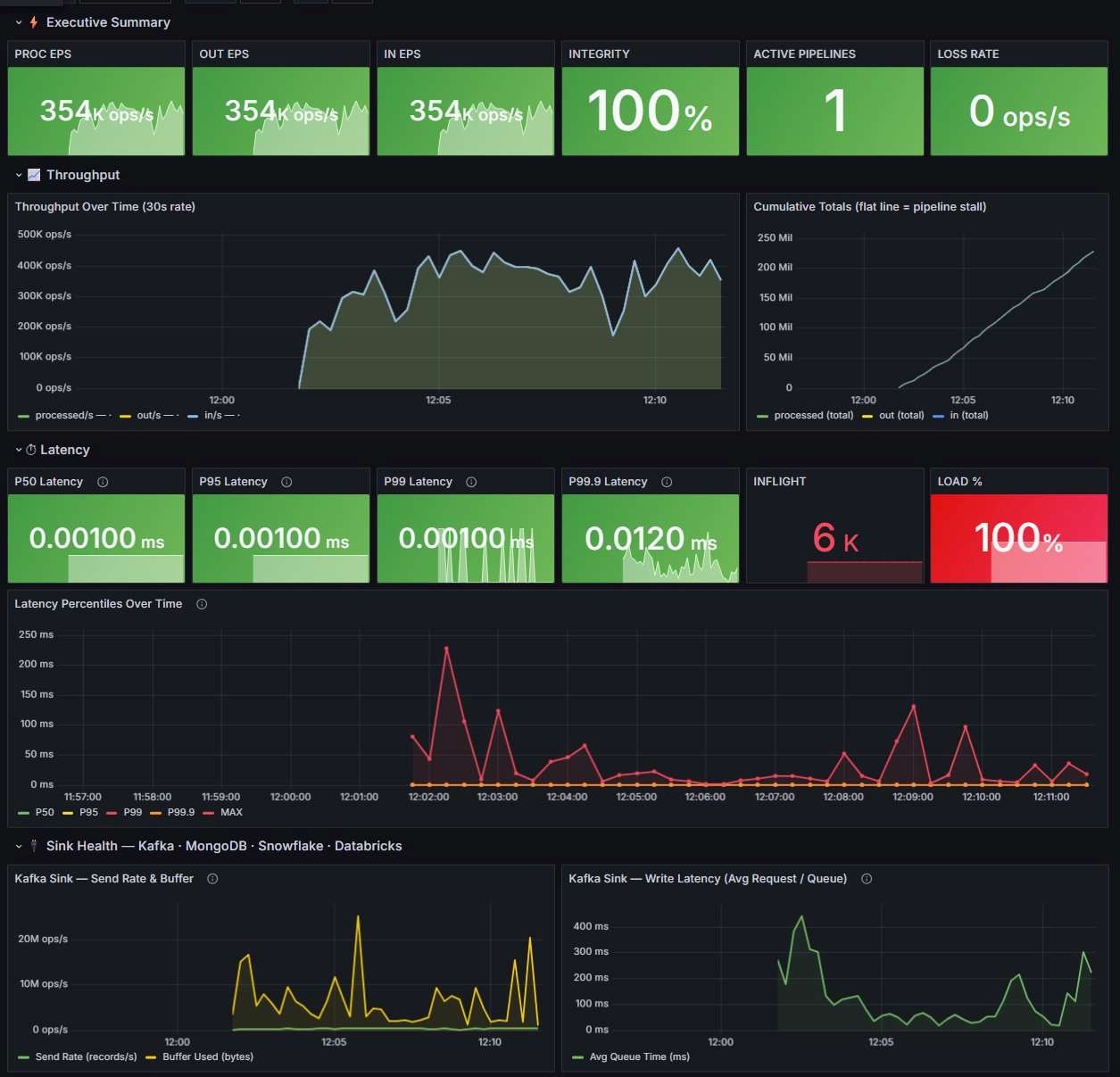Viewport: 1120px width, 1077px height.
Task: Click the Loss Rate value 0 ops/s
Action: (x=1019, y=112)
